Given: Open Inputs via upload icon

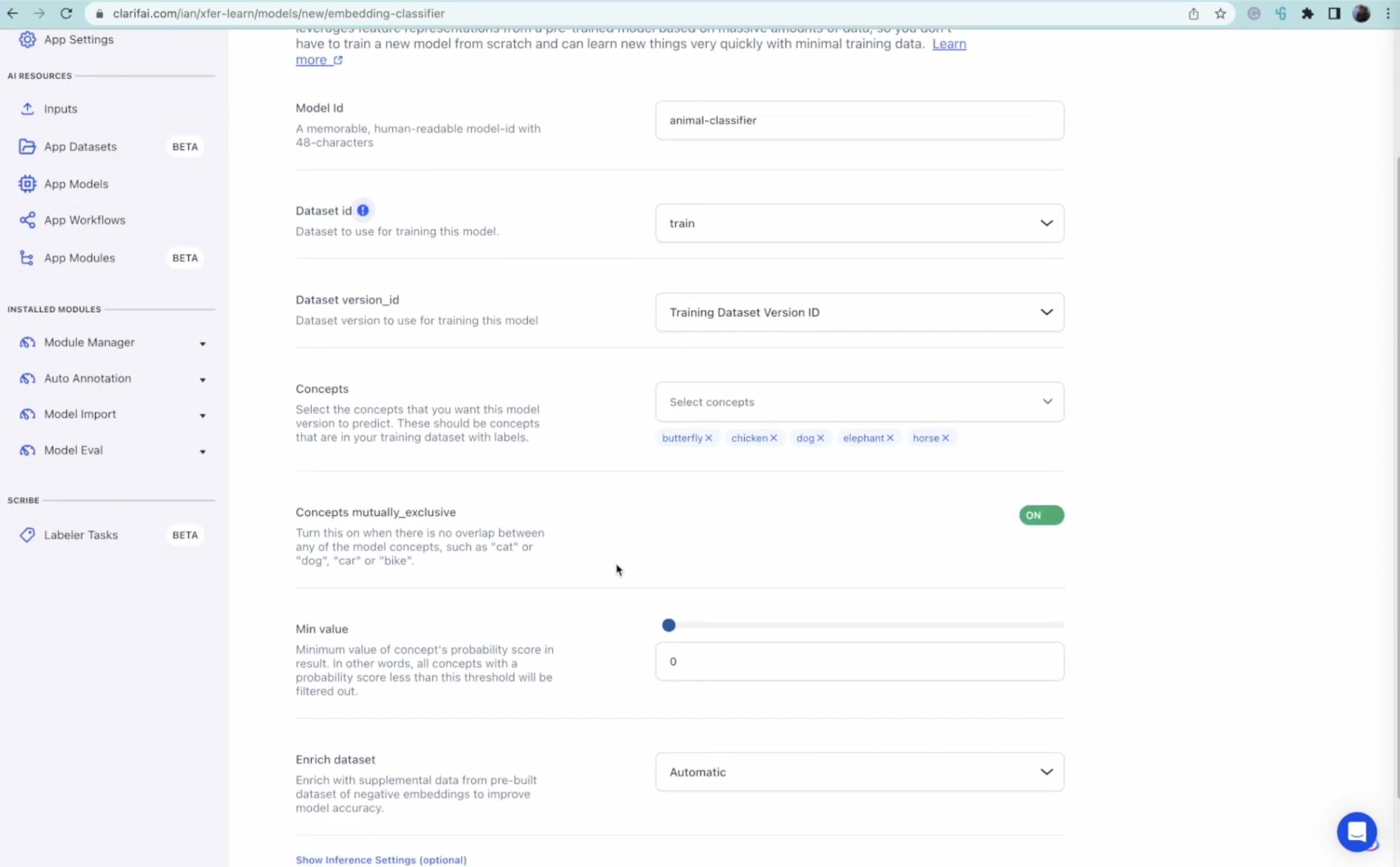Looking at the screenshot, I should 27,109.
